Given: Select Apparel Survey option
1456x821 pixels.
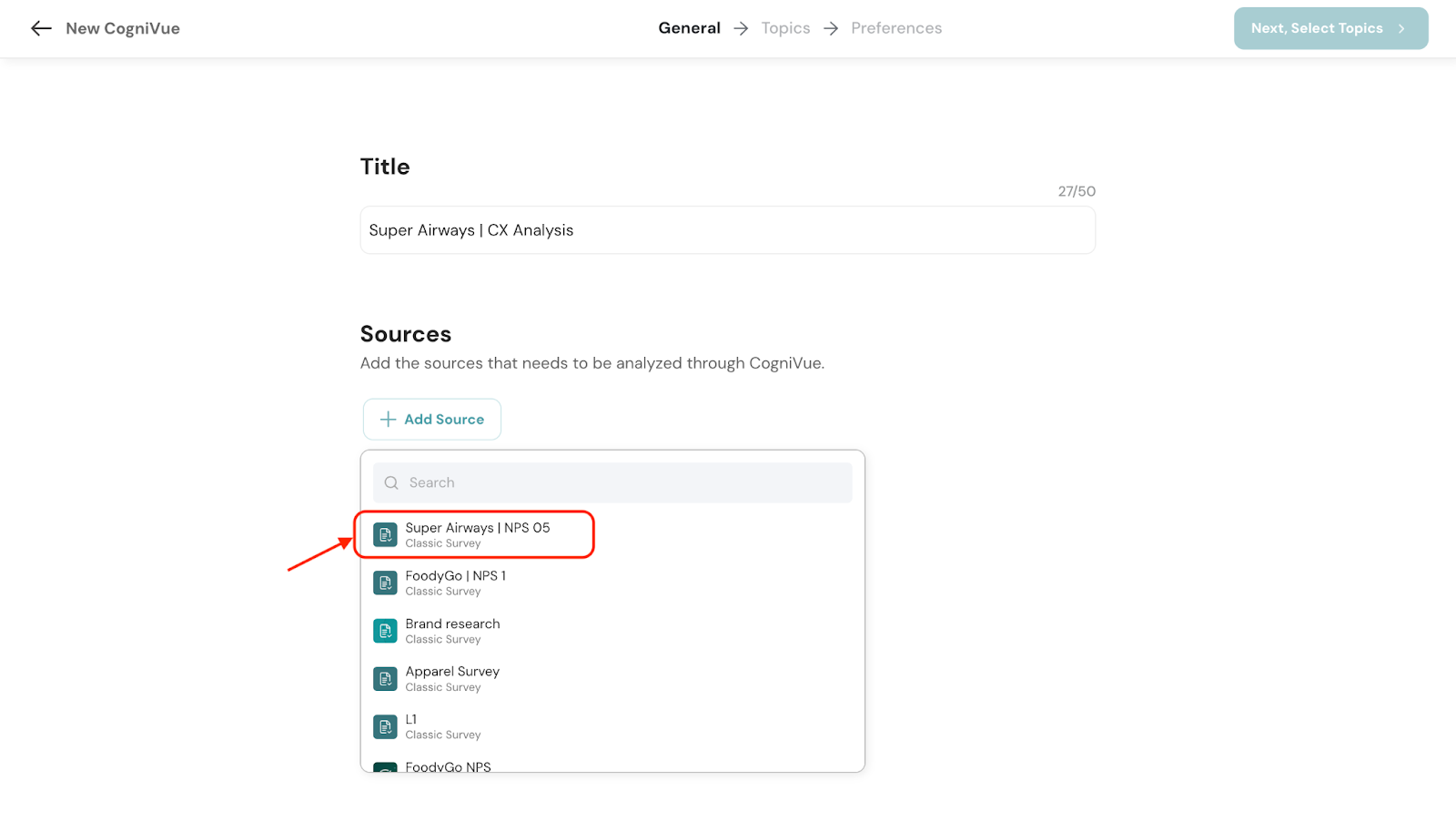Looking at the screenshot, I should 452,679.
